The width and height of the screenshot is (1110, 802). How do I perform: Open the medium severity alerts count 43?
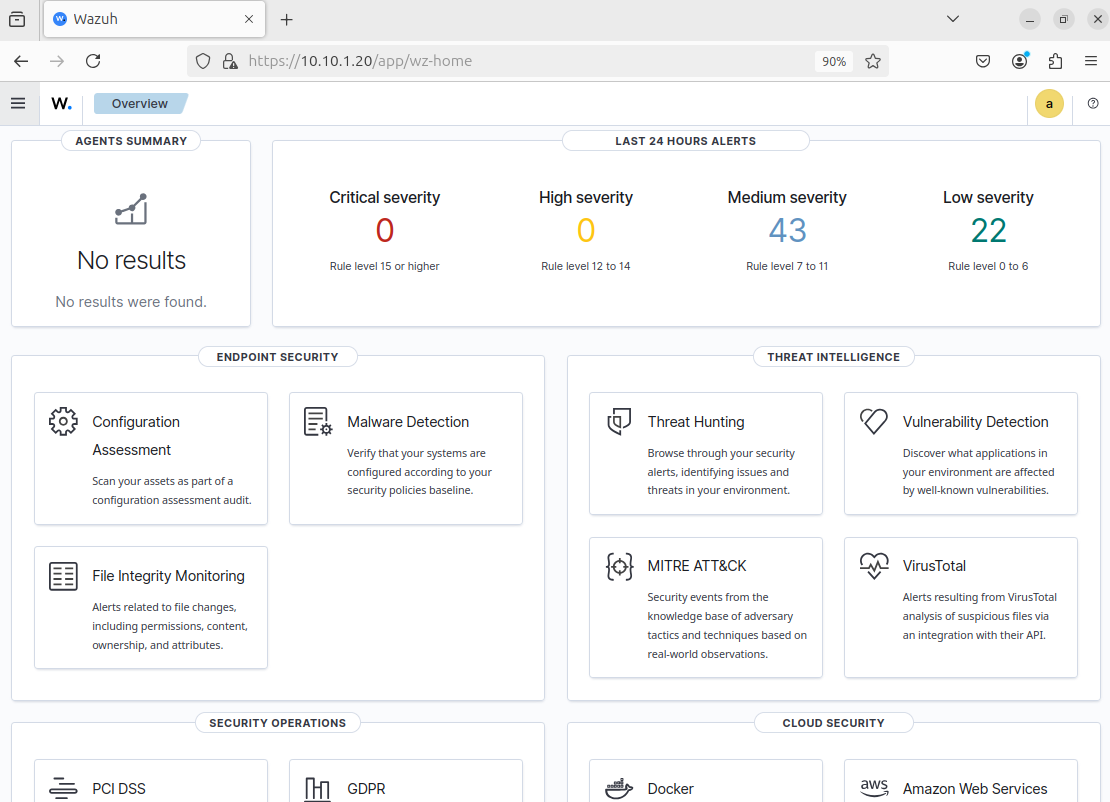click(x=787, y=231)
